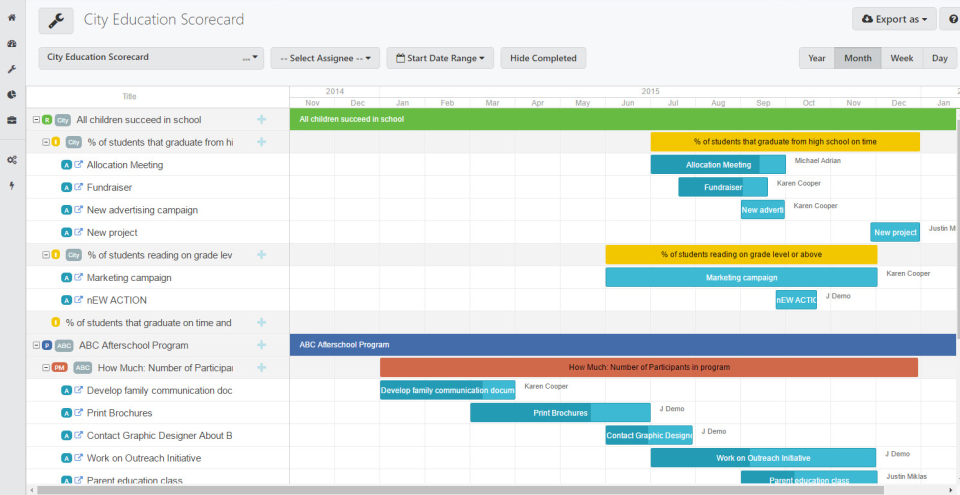
Task: Open the Select Assignee dropdown
Action: tap(325, 58)
